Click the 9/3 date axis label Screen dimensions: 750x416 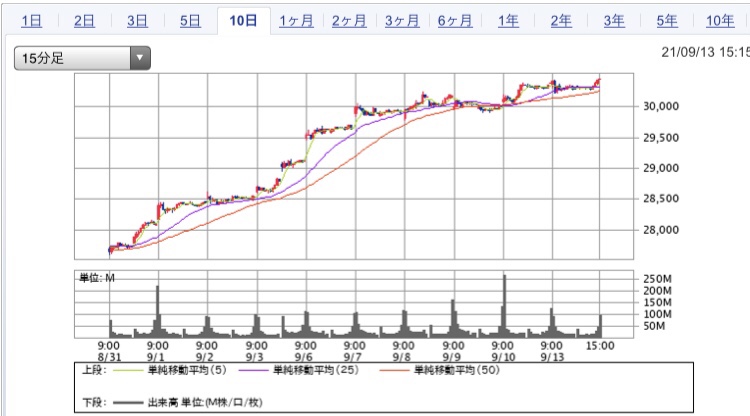click(x=255, y=357)
